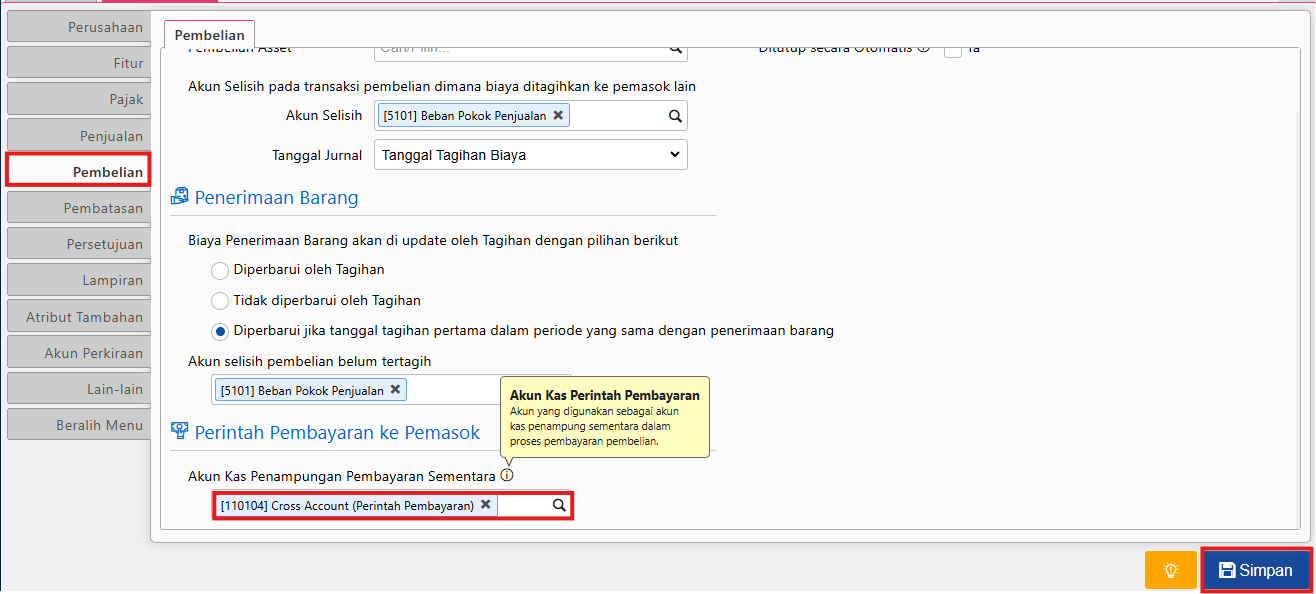Remove the Beban Pokok Penjualan tag from Akun Selisih
The image size is (1316, 594).
(558, 115)
